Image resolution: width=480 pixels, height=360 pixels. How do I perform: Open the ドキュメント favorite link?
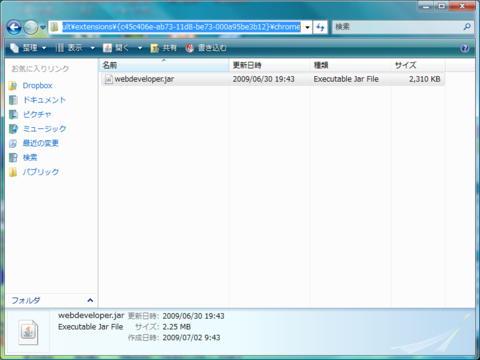(44, 100)
